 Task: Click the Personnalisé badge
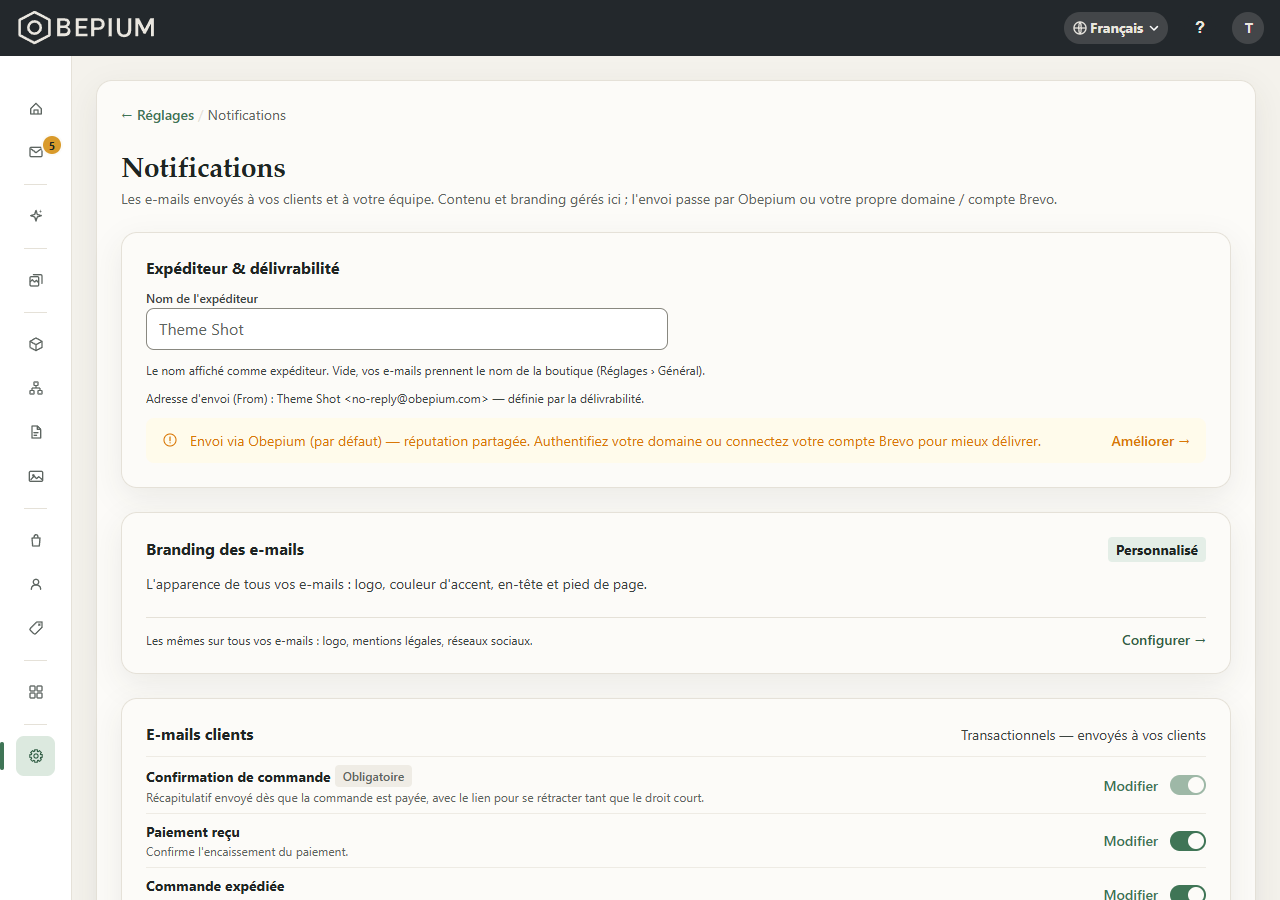[x=1157, y=550]
